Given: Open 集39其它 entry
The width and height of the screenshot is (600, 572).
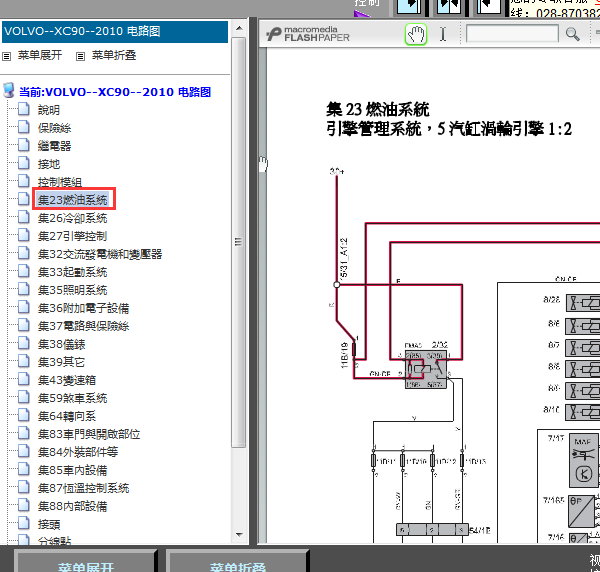Looking at the screenshot, I should [x=61, y=362].
